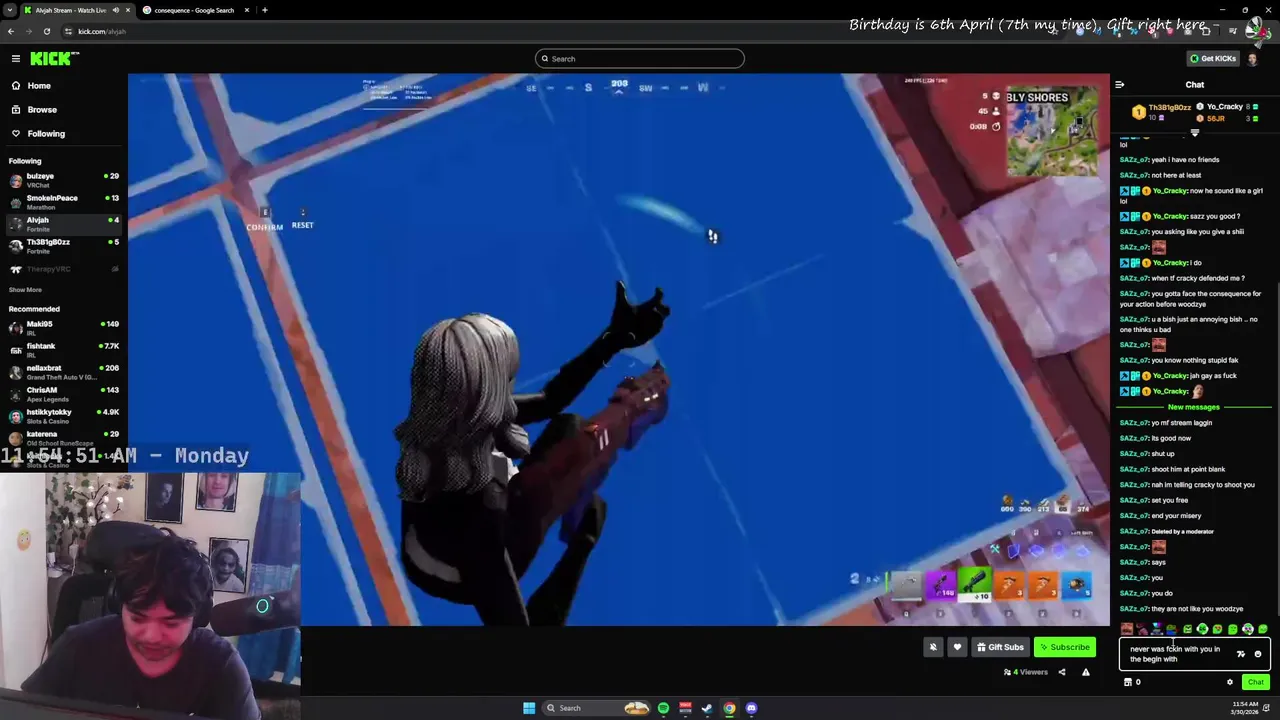The height and width of the screenshot is (720, 1280).
Task: Expand the chat leaderboard dropdown arrow
Action: tap(1194, 132)
